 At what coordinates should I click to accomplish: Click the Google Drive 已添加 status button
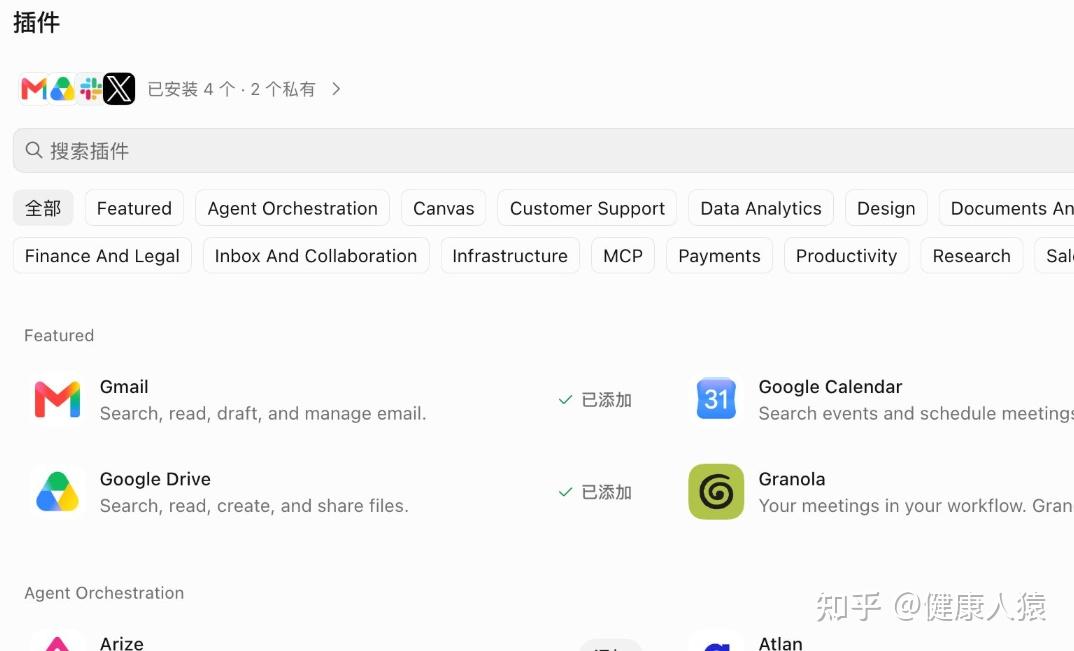tap(595, 492)
